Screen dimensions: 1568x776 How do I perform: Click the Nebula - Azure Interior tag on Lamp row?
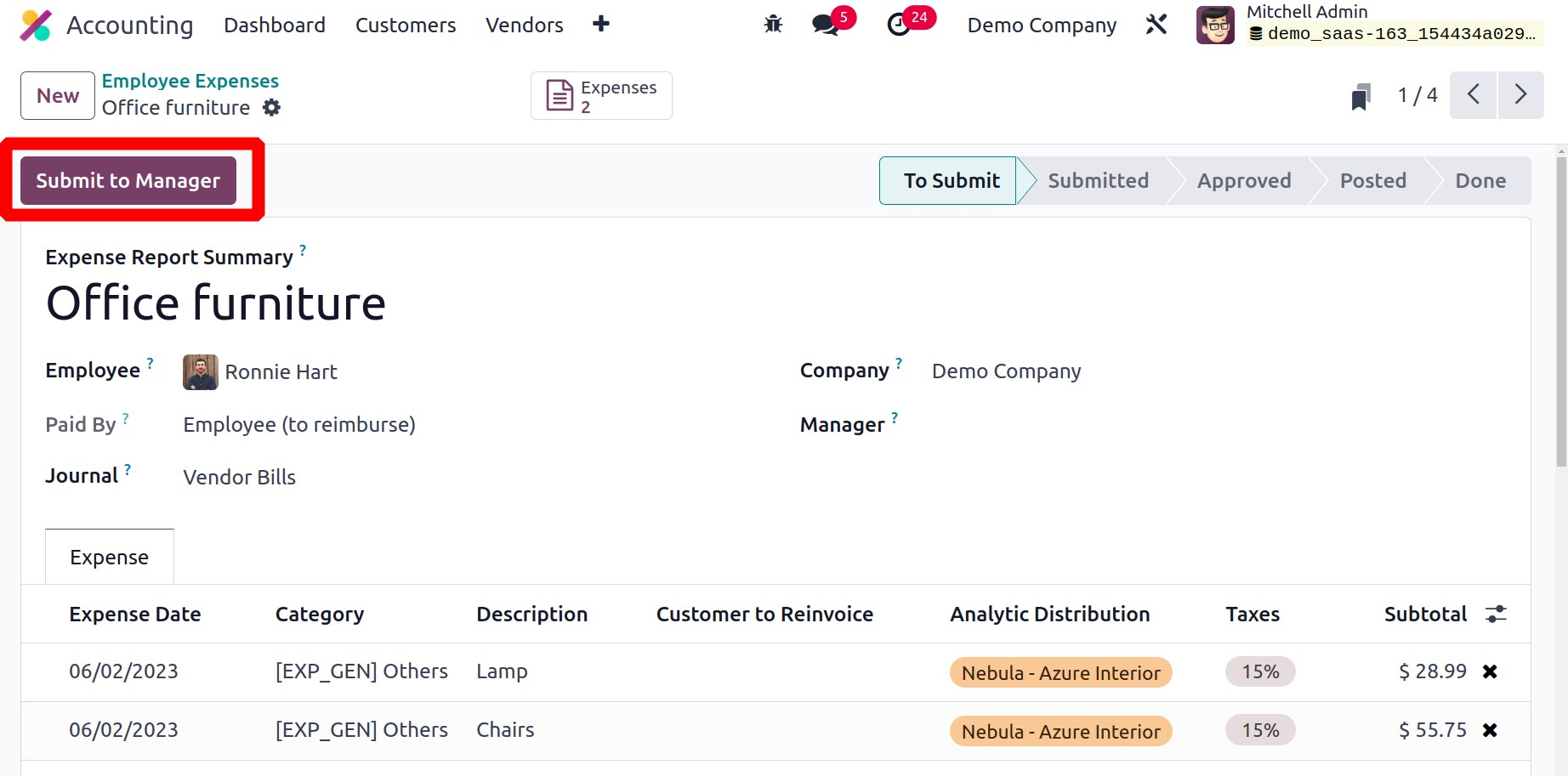[1060, 672]
